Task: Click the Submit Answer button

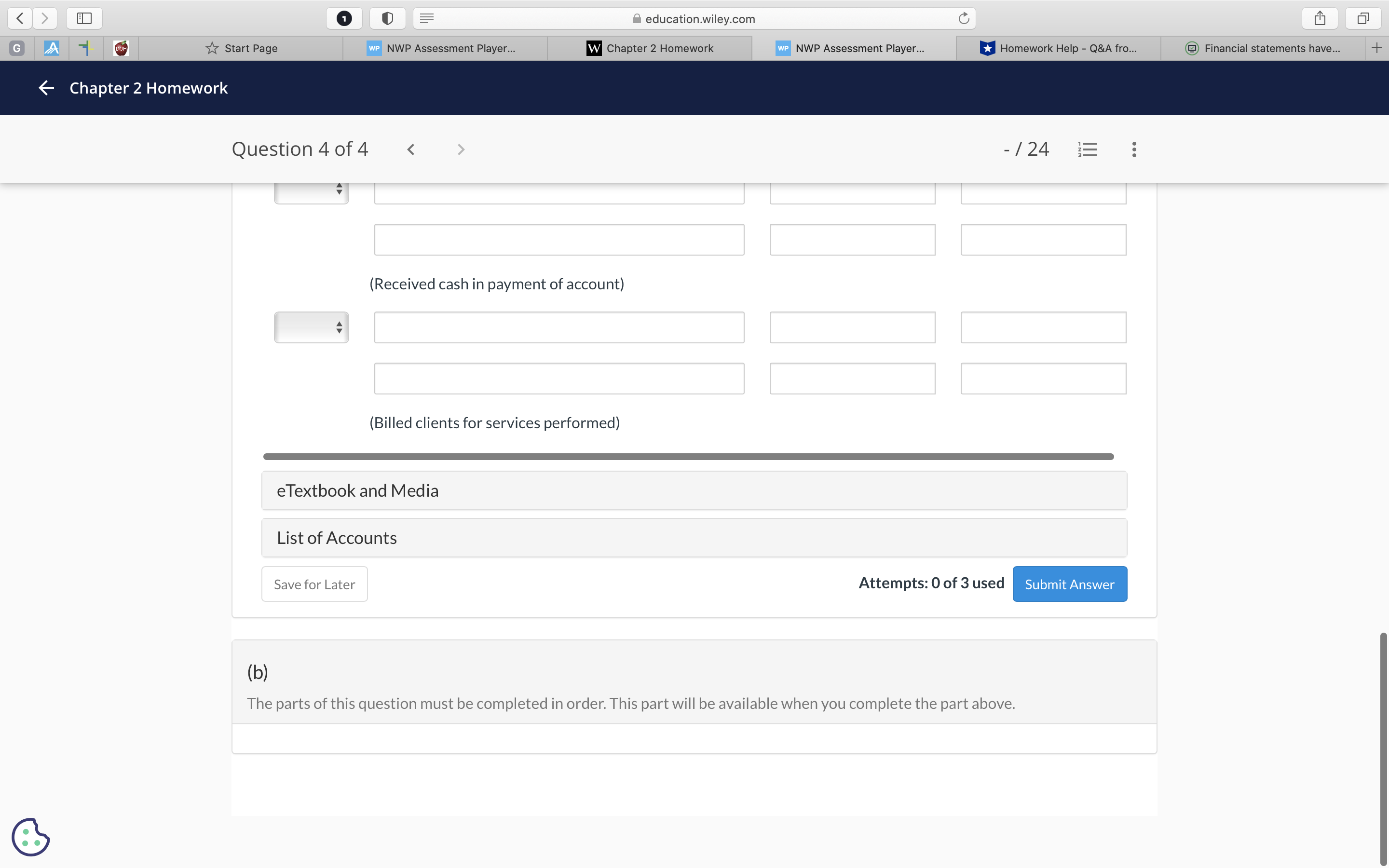Action: click(x=1069, y=584)
